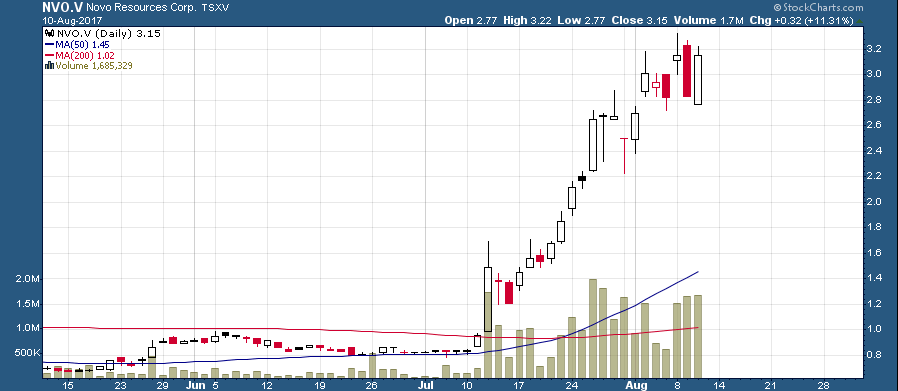Click the 24 date axis label

point(571,385)
